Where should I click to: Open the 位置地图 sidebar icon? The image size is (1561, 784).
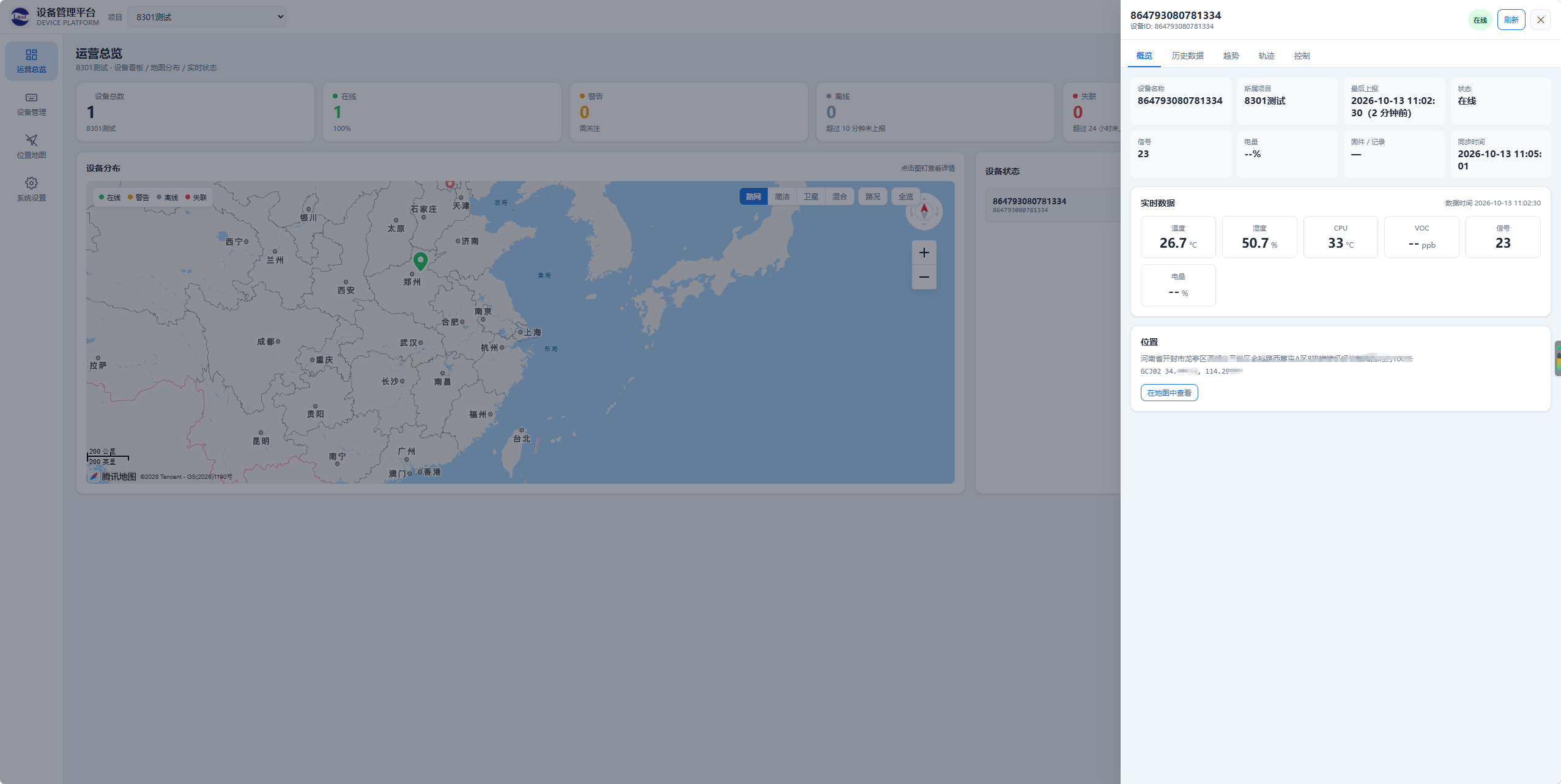[x=31, y=147]
